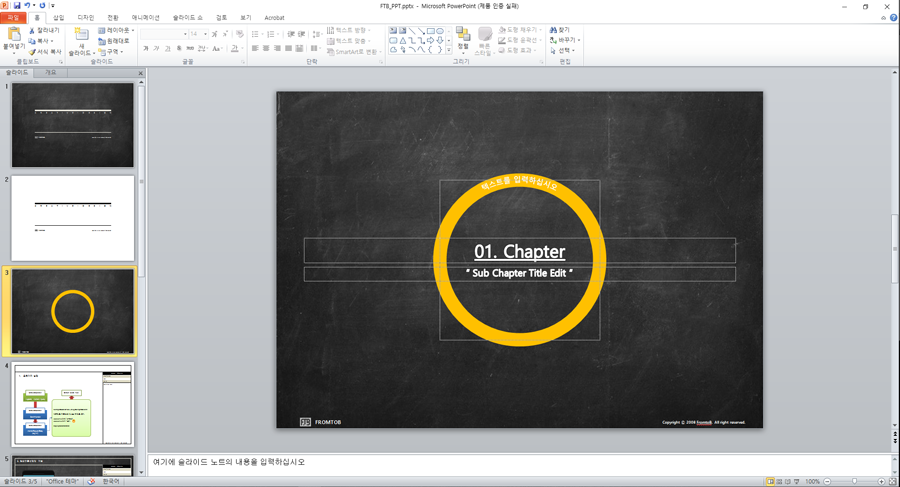The image size is (900, 487).
Task: Click the zoom slider in status bar
Action: pos(853,481)
